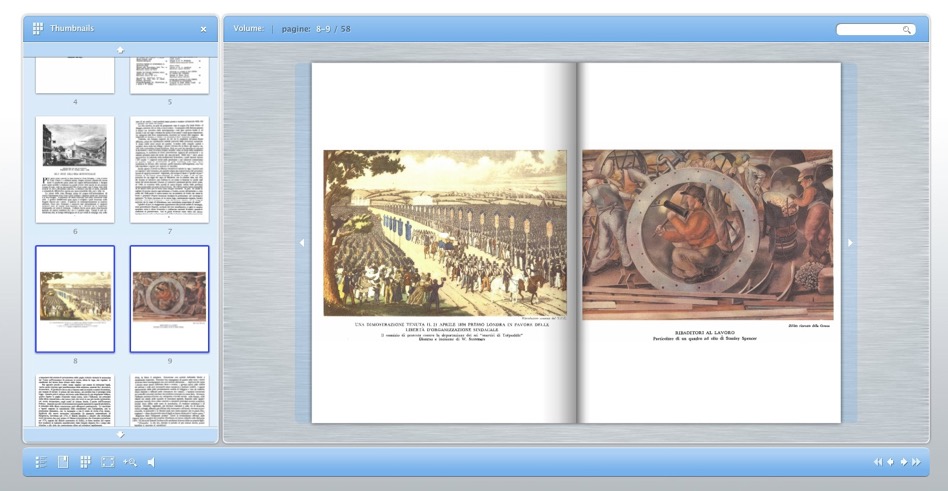This screenshot has width=948, height=491.
Task: Activate the zoom in magnifier tool
Action: [x=129, y=462]
